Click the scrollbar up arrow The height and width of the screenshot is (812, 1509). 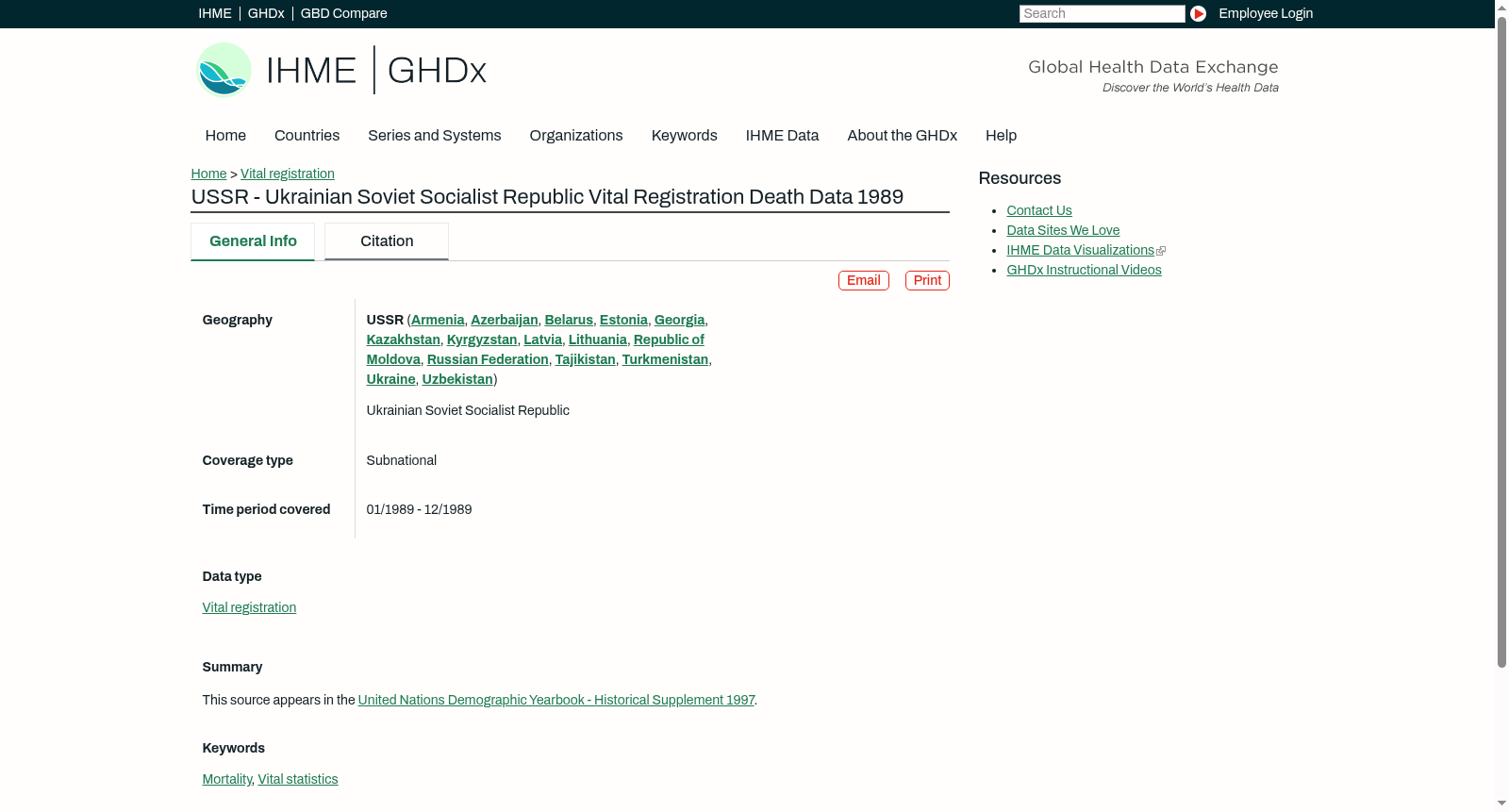1501,7
